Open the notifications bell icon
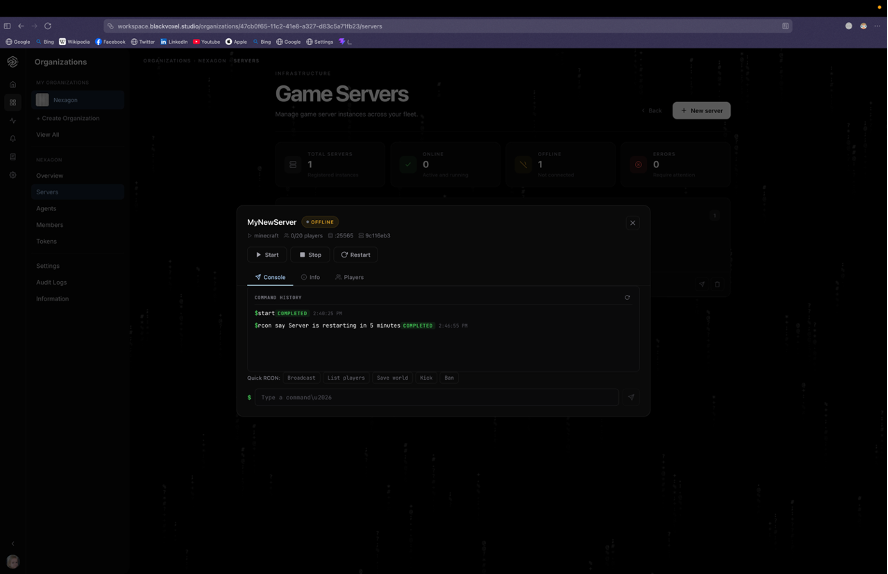The width and height of the screenshot is (888, 574). point(12,139)
